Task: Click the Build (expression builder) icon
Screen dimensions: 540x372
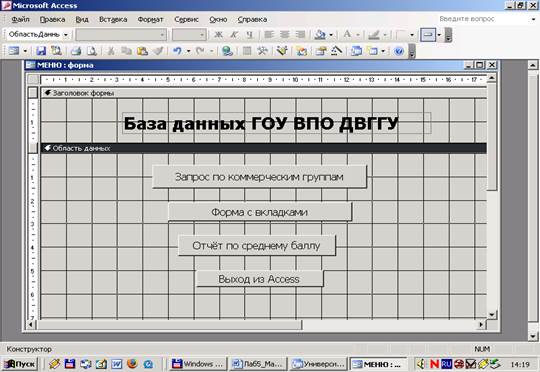Action: pos(336,51)
